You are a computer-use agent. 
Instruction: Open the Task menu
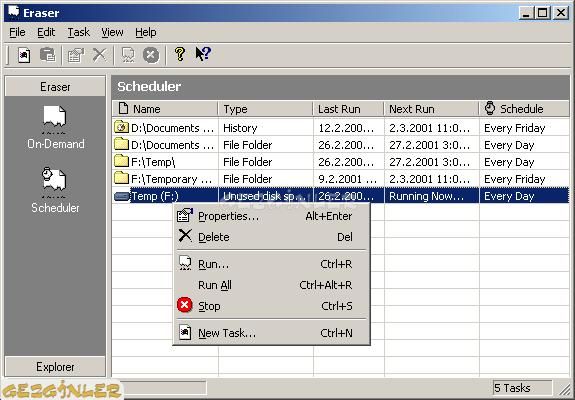(x=78, y=32)
